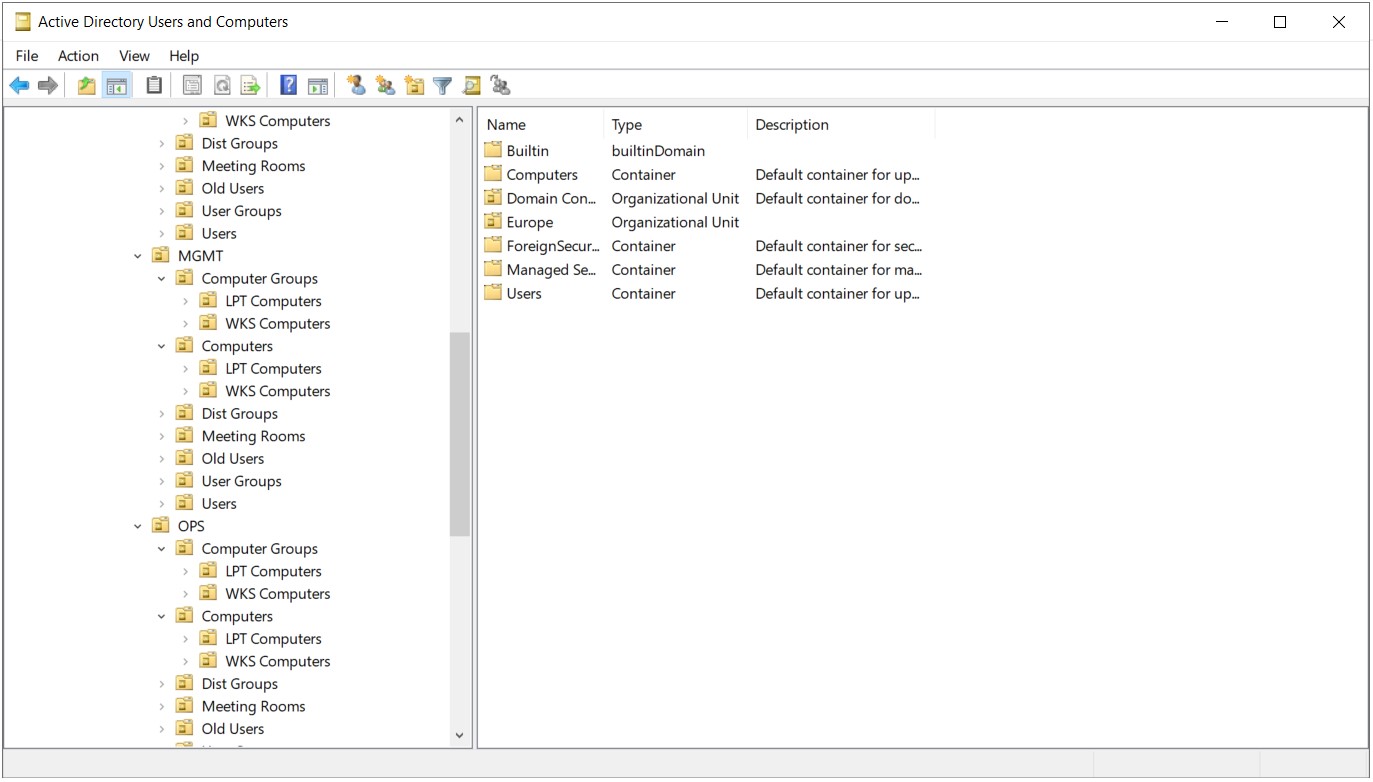Select the Europe row name
The image size is (1373, 782).
click(530, 222)
